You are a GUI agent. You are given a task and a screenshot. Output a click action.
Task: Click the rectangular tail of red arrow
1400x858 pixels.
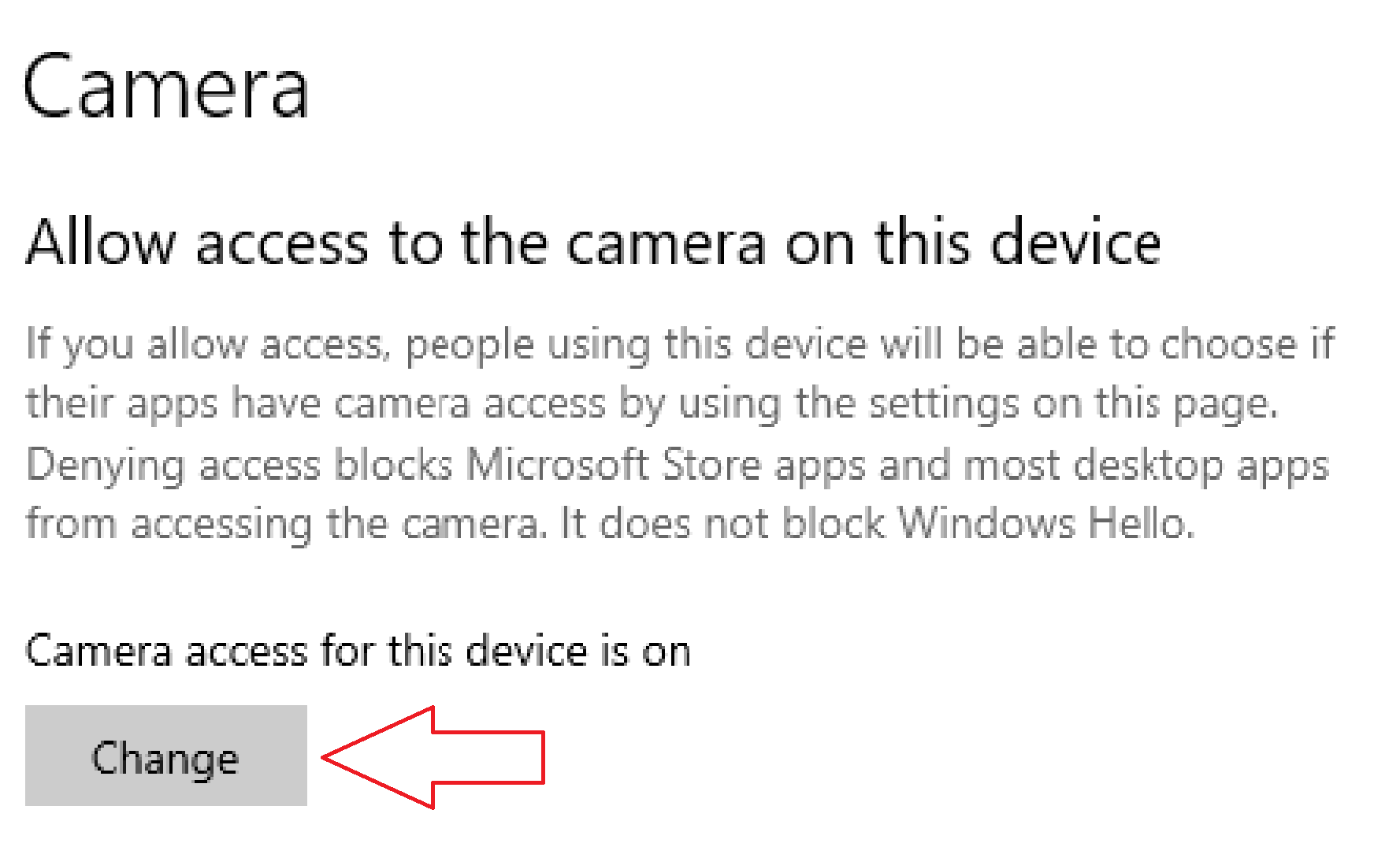tap(488, 757)
